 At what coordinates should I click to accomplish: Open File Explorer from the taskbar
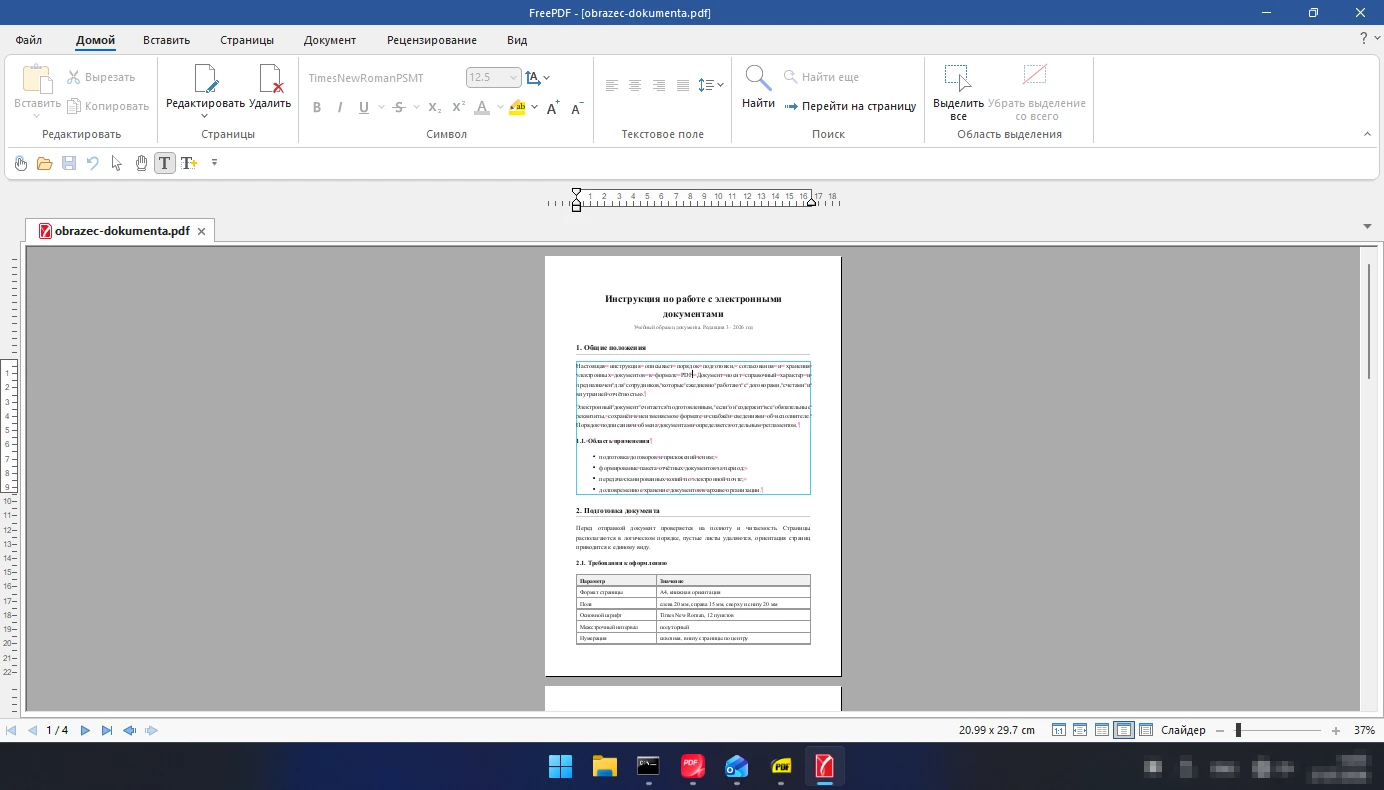pyautogui.click(x=605, y=767)
